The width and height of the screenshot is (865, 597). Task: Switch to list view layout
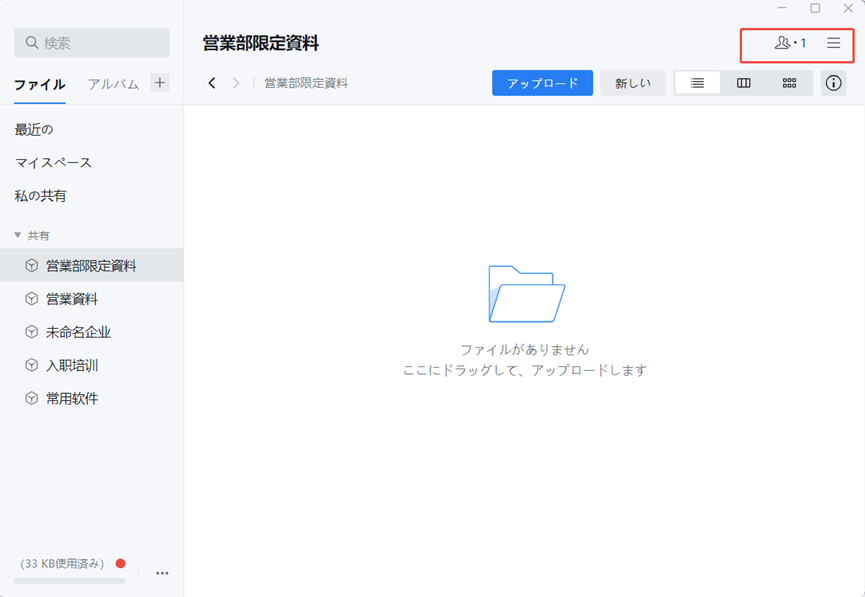point(697,83)
